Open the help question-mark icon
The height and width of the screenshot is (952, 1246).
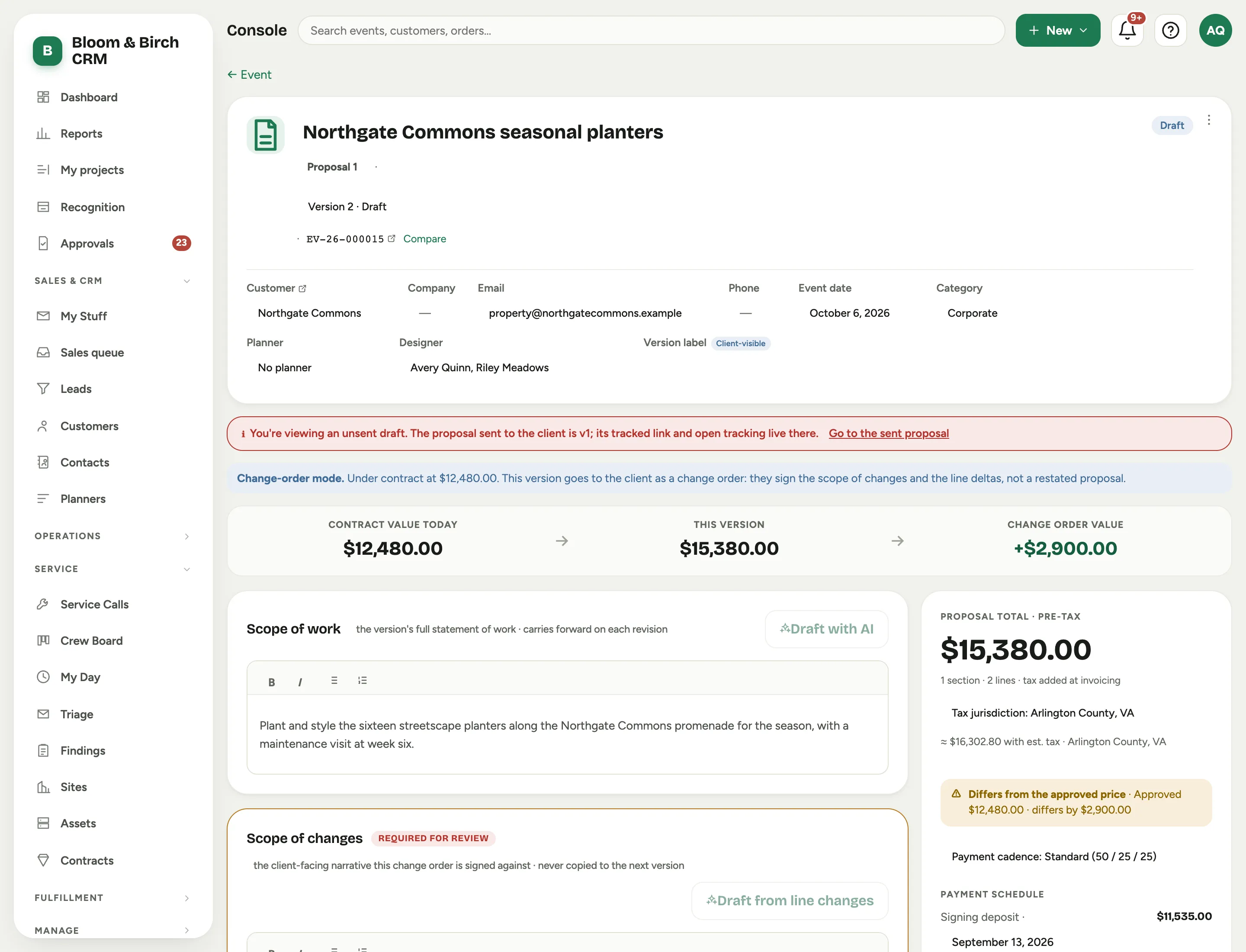click(1170, 30)
